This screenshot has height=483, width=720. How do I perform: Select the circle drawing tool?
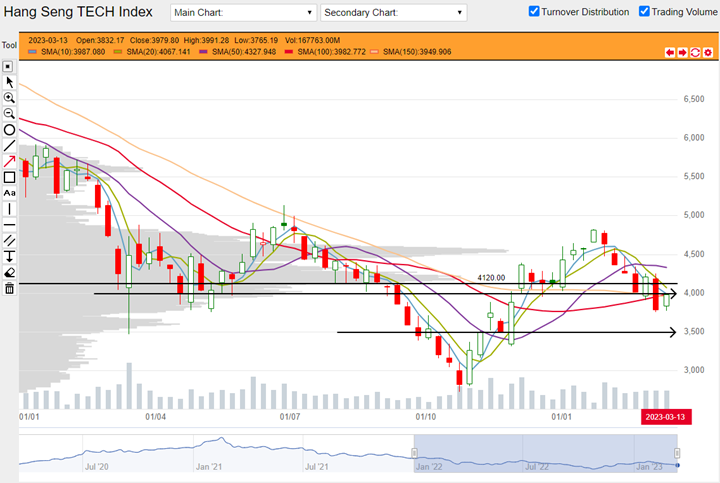coord(9,130)
